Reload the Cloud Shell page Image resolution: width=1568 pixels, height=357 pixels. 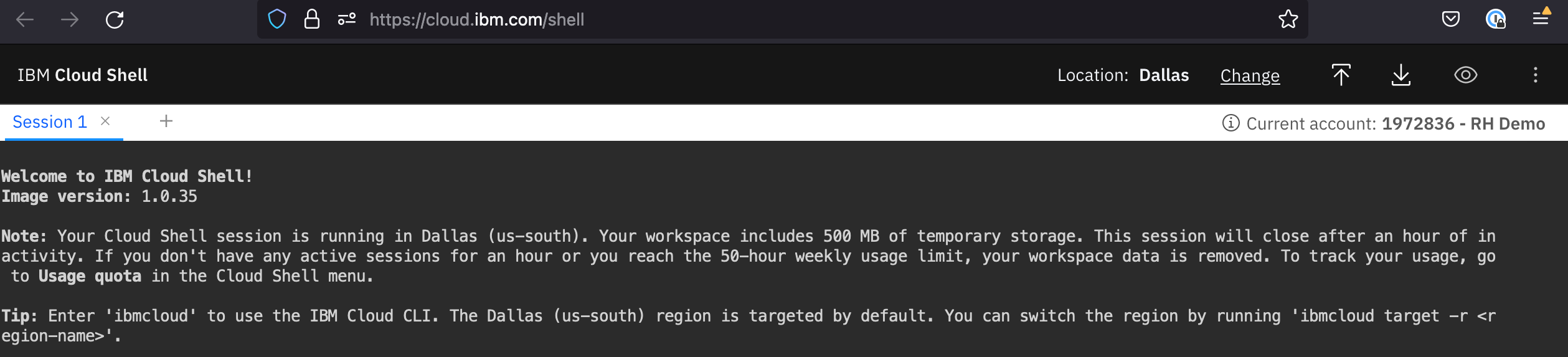(115, 20)
